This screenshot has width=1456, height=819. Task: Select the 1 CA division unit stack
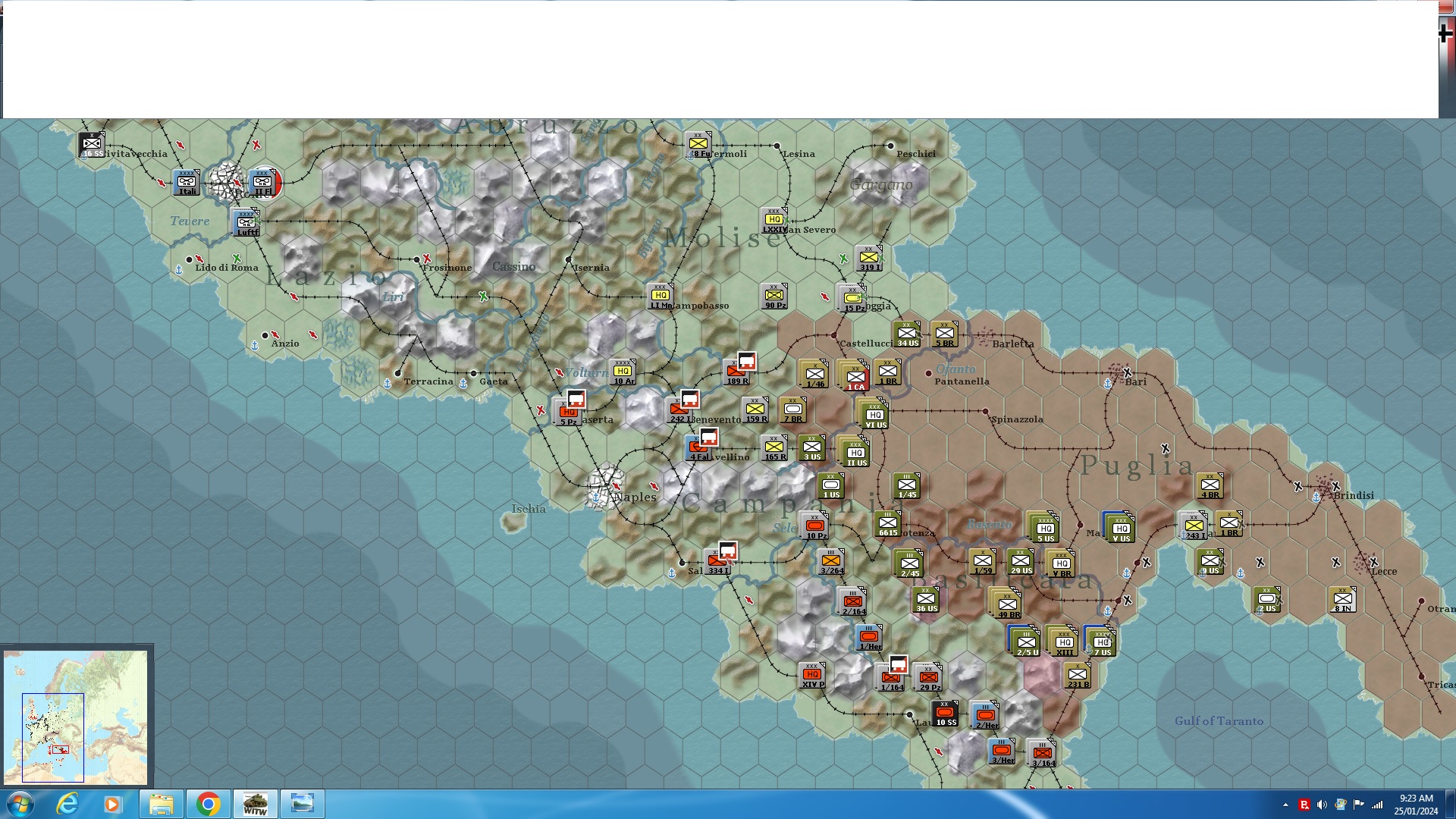pyautogui.click(x=855, y=377)
